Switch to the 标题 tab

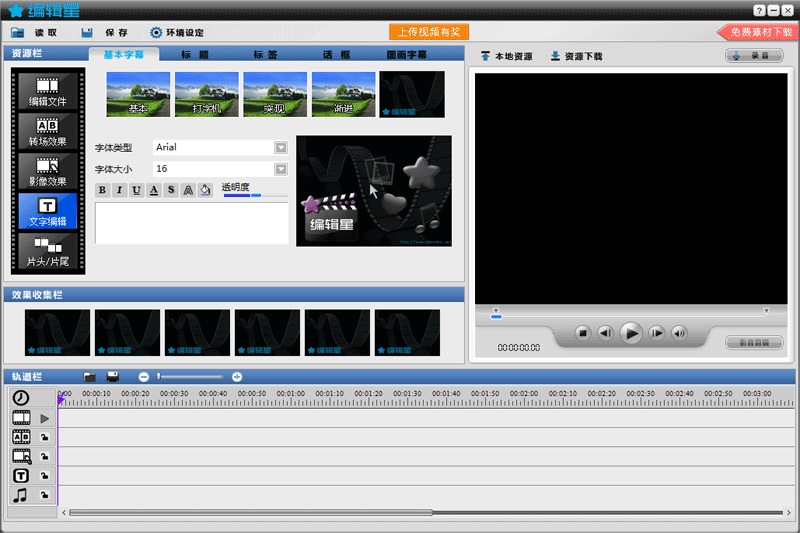tap(195, 55)
